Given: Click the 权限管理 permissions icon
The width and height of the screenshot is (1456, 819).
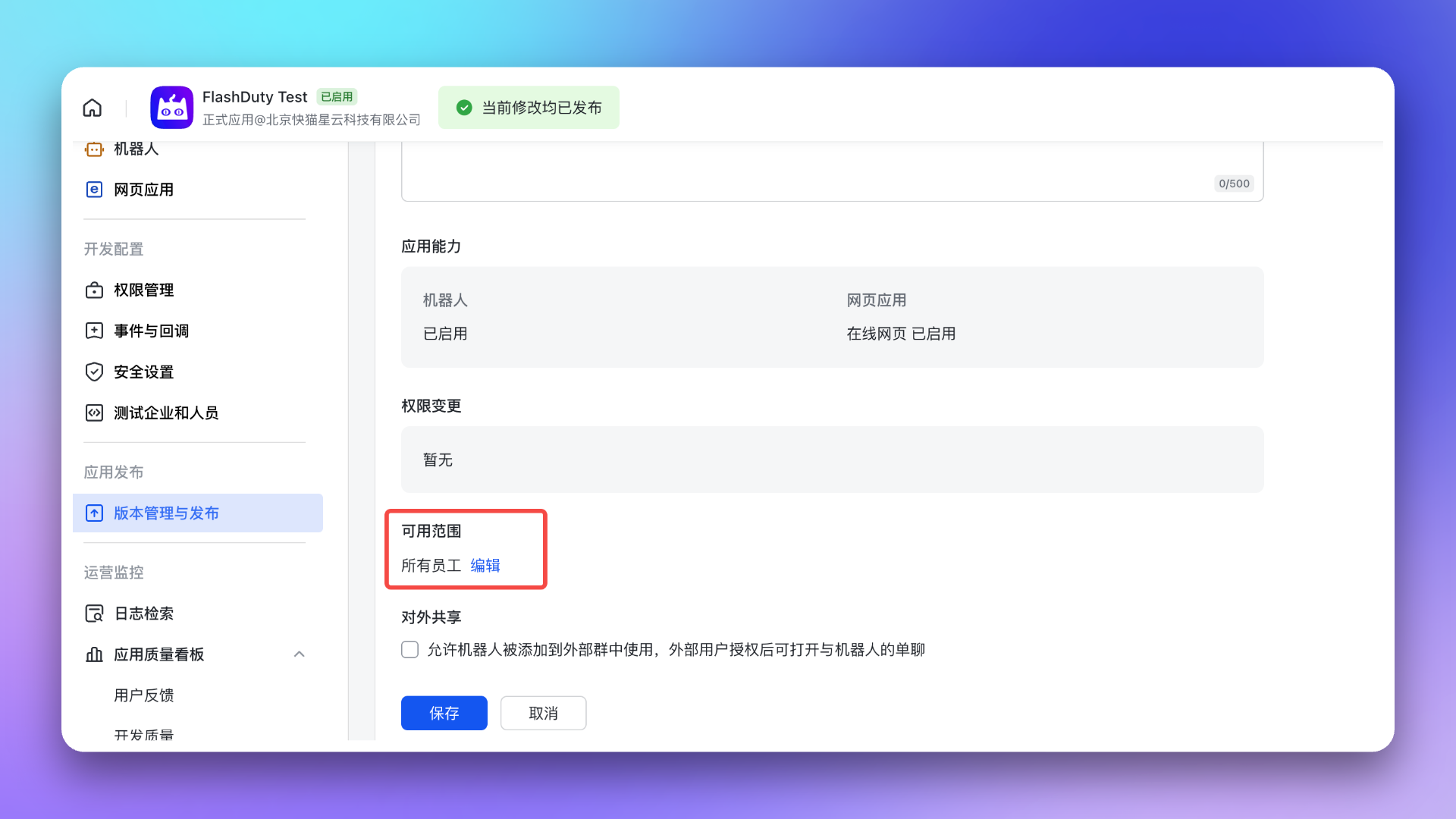Looking at the screenshot, I should coord(94,290).
